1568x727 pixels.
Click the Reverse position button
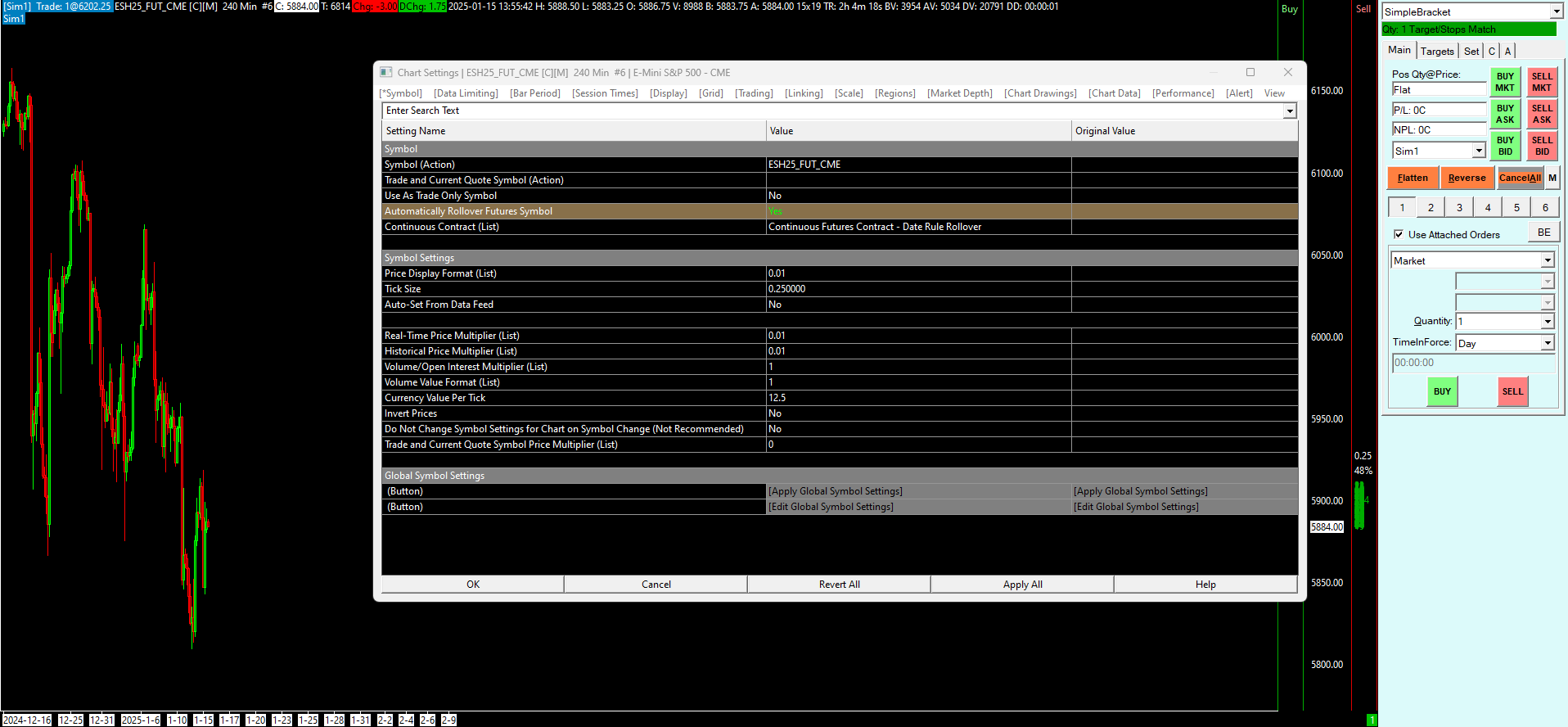[x=1467, y=178]
